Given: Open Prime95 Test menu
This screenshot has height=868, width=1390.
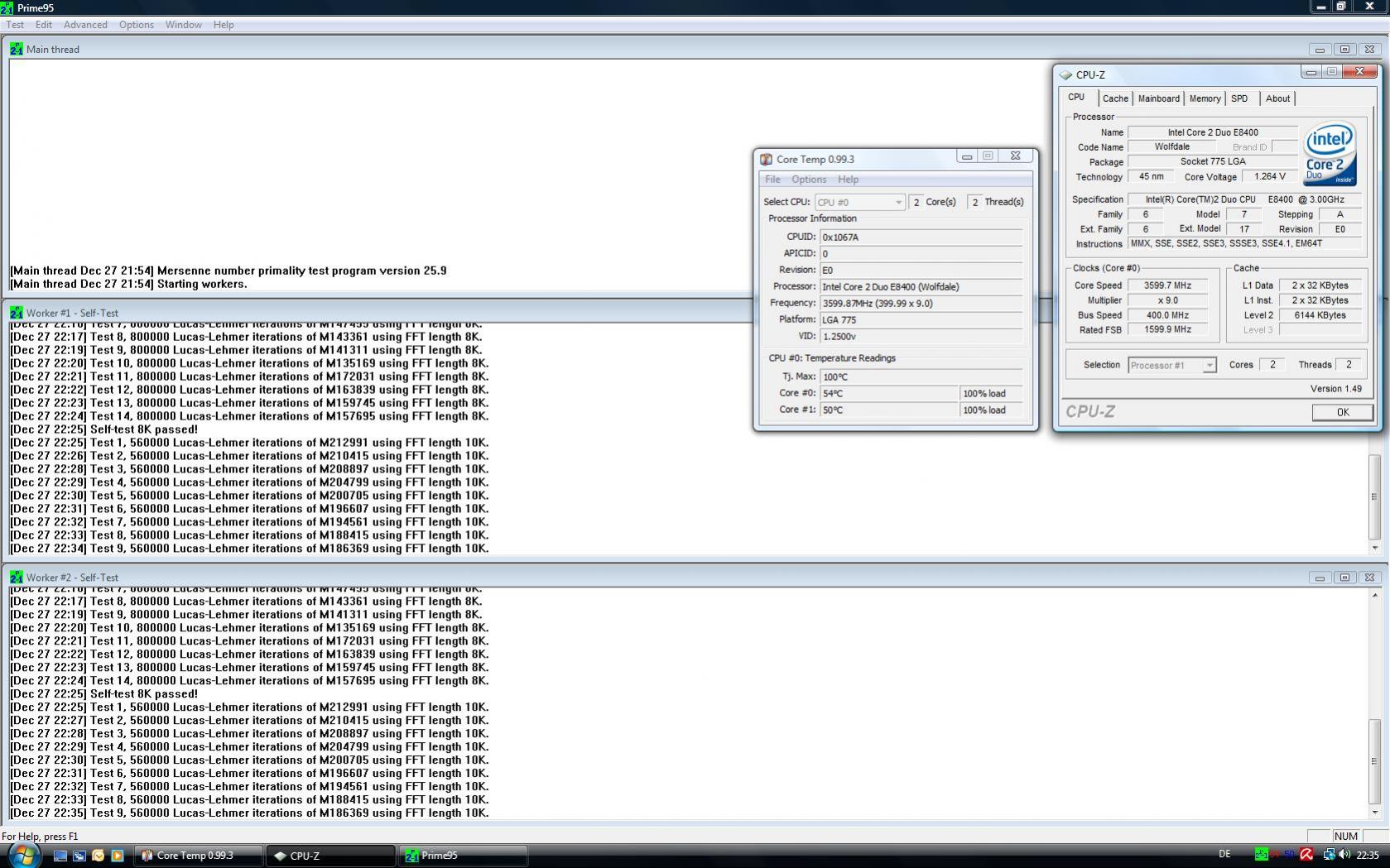Looking at the screenshot, I should (x=15, y=25).
